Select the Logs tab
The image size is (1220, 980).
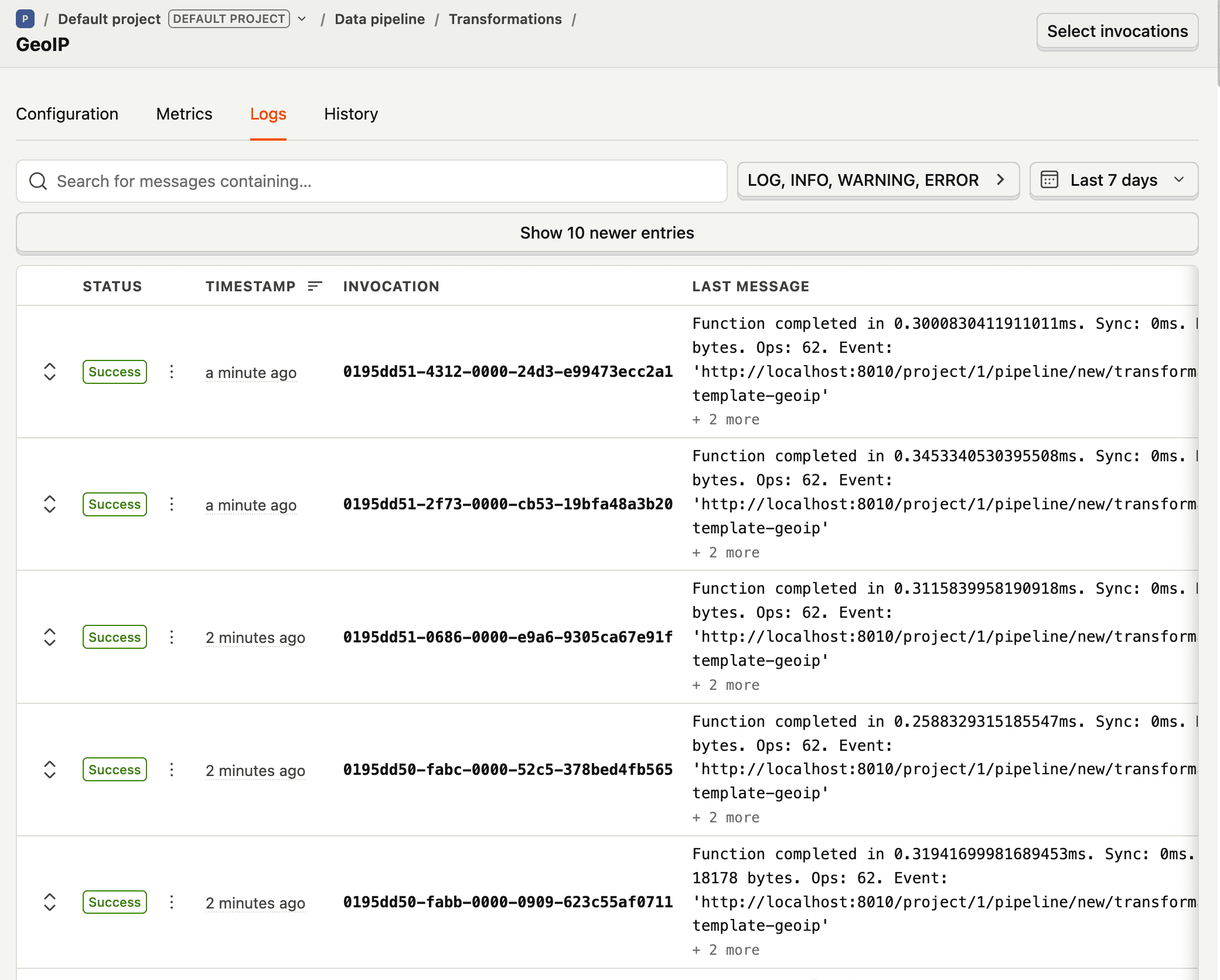(268, 114)
